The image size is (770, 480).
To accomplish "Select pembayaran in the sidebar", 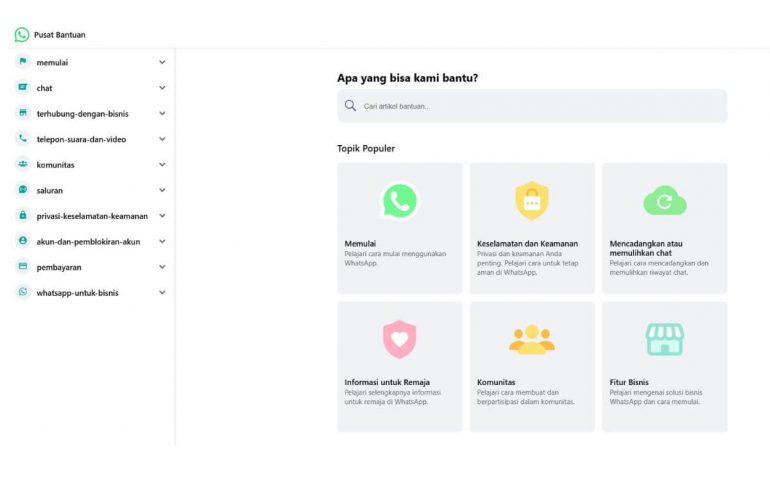I will click(x=59, y=267).
